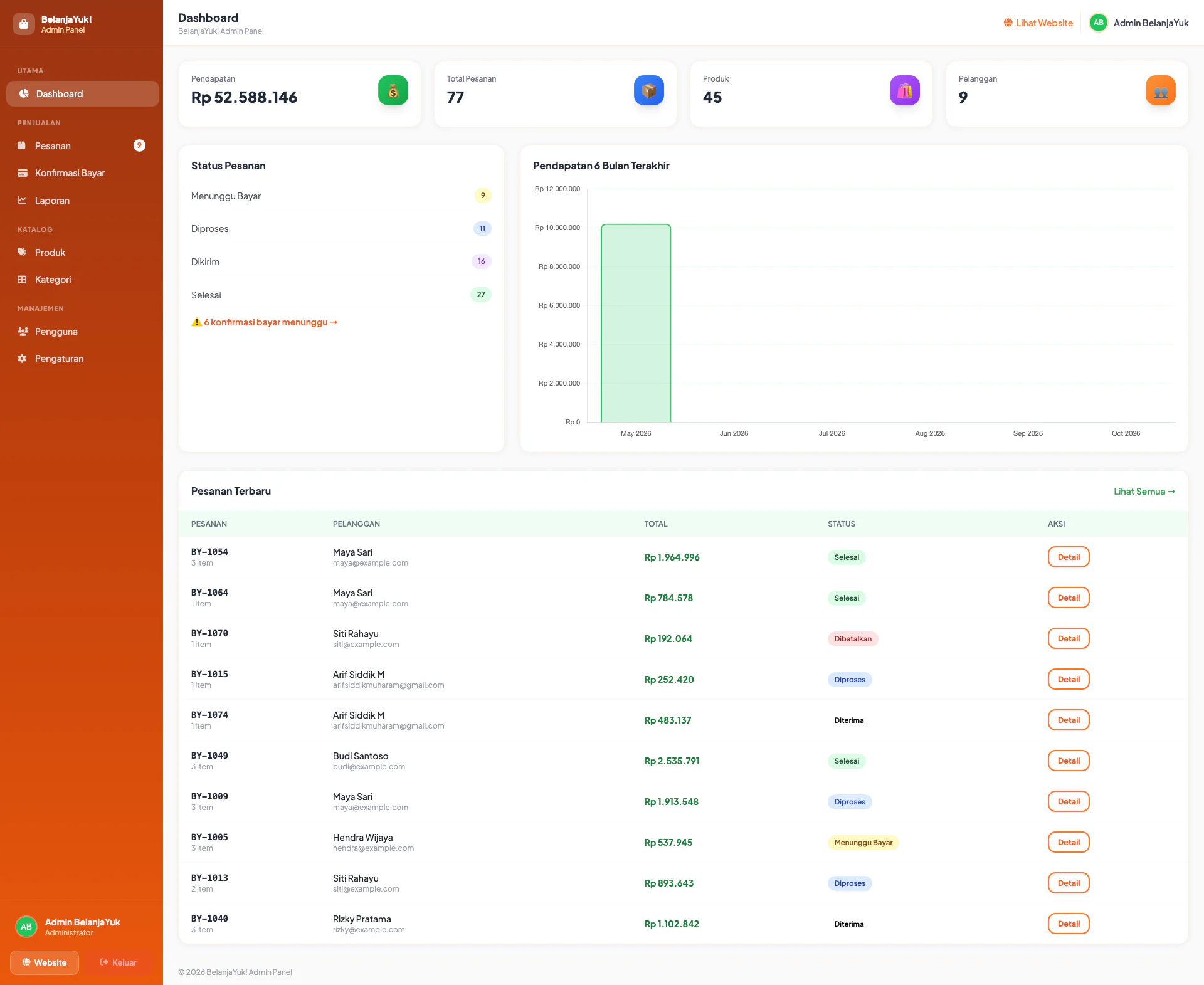Click the purple shopping bags Produk icon
Viewport: 1204px width, 985px height.
coord(905,90)
